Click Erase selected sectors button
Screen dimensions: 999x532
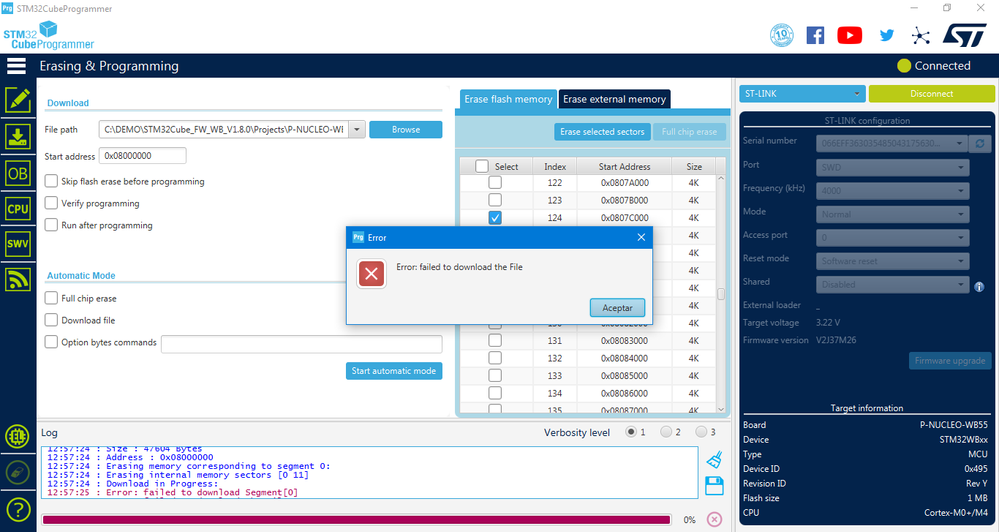(602, 131)
